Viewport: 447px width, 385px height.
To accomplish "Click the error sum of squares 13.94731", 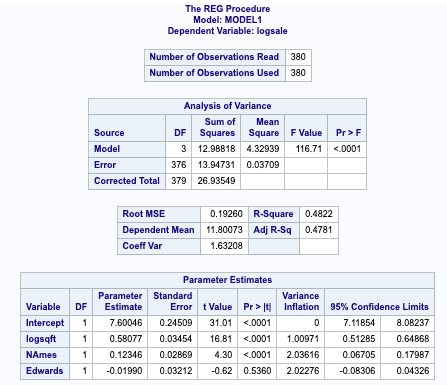I will 216,165.
